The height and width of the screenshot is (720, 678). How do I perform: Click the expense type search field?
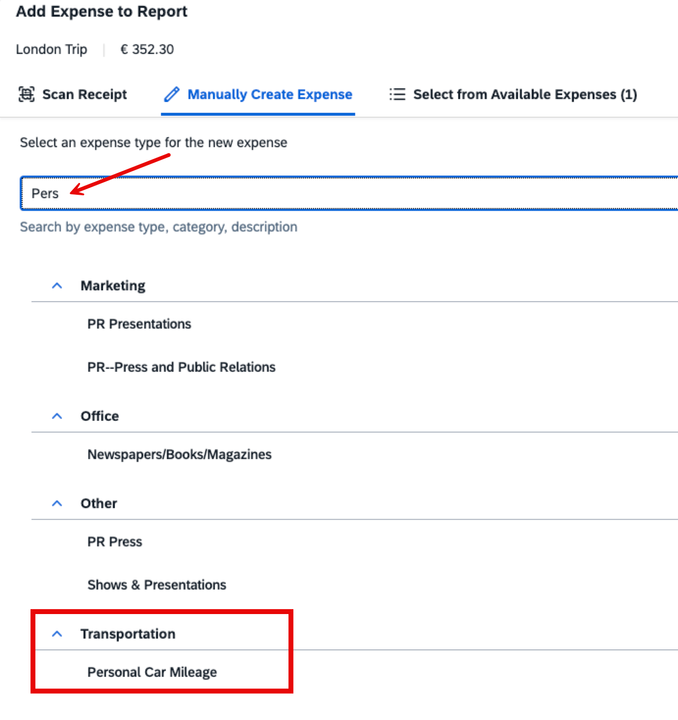pos(350,193)
